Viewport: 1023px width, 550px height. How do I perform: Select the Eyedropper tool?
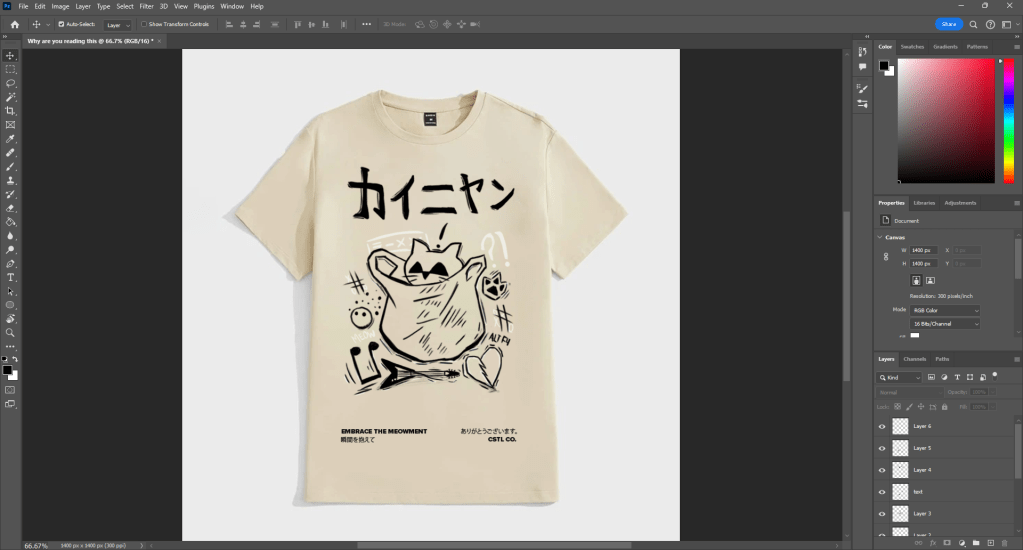click(x=10, y=139)
